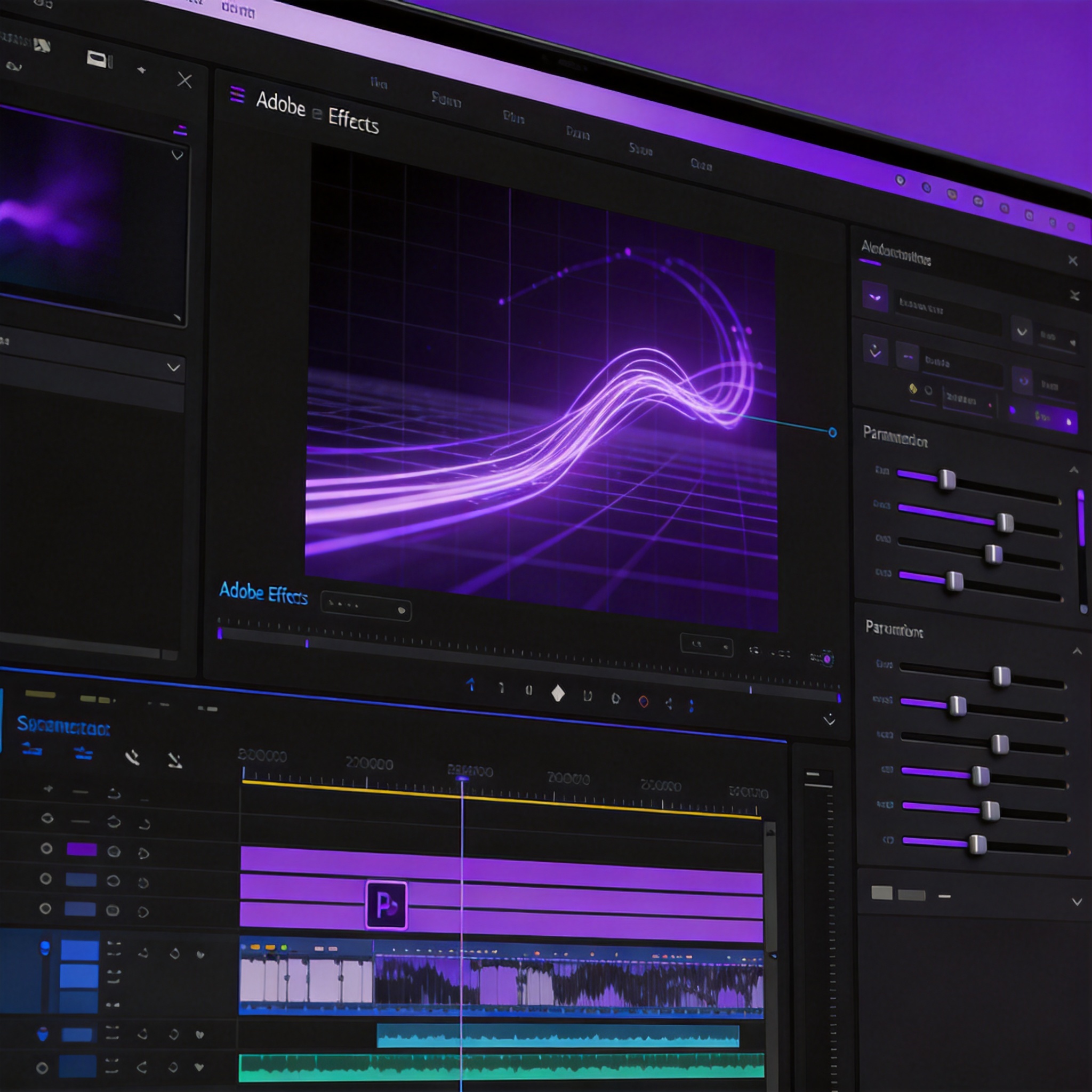Collapse the lower Parameter section

coord(1077,651)
